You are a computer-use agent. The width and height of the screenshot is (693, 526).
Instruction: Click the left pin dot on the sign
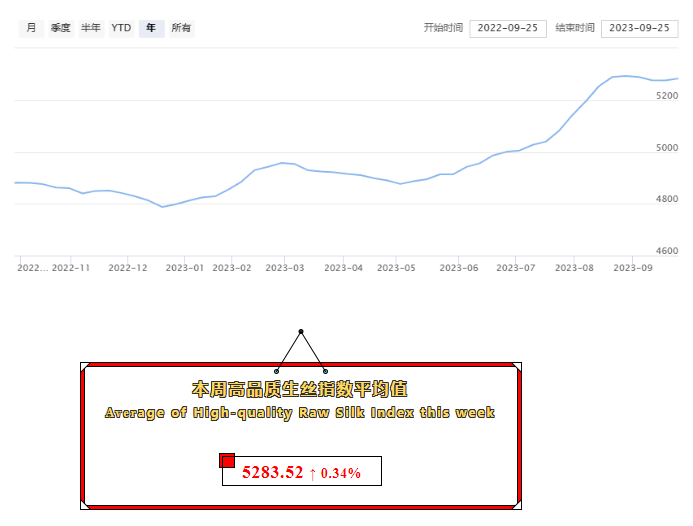click(277, 371)
